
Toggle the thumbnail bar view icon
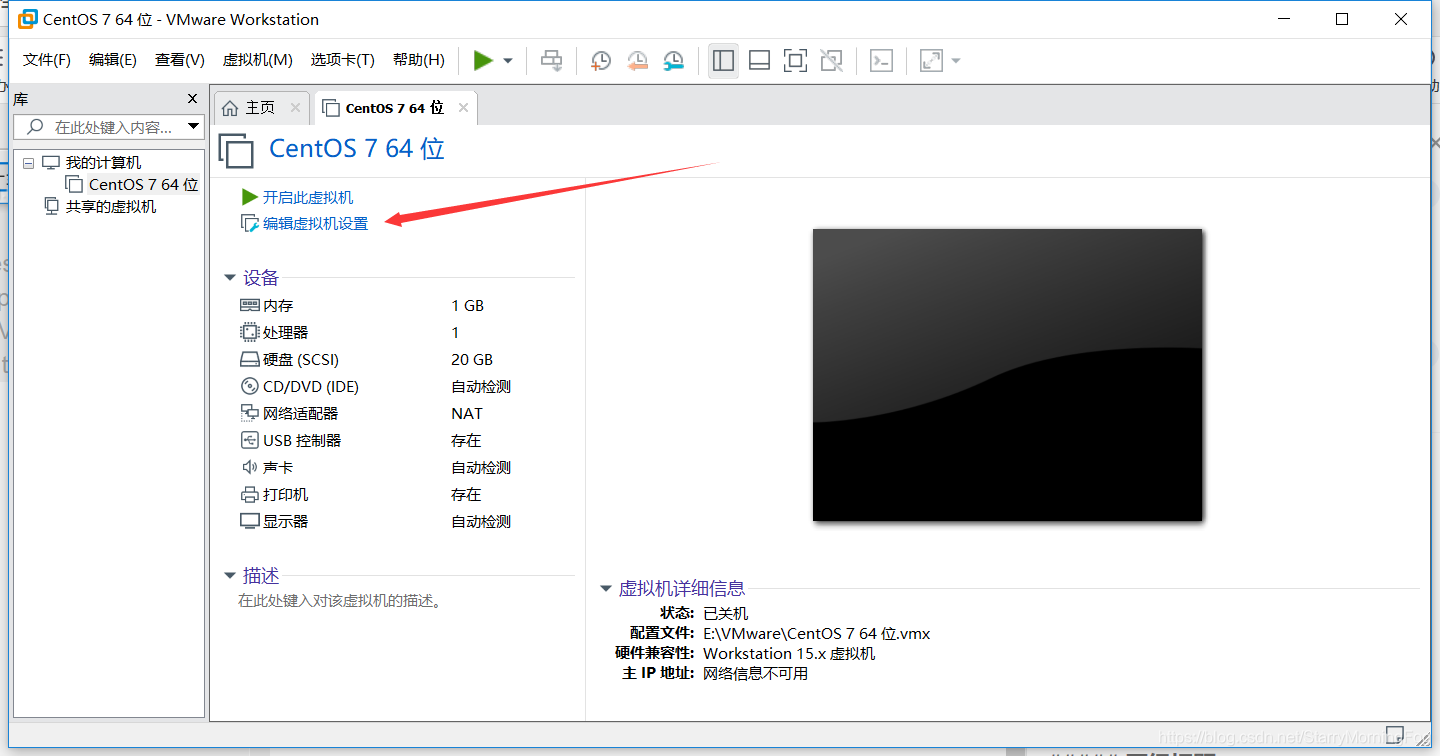coord(759,61)
